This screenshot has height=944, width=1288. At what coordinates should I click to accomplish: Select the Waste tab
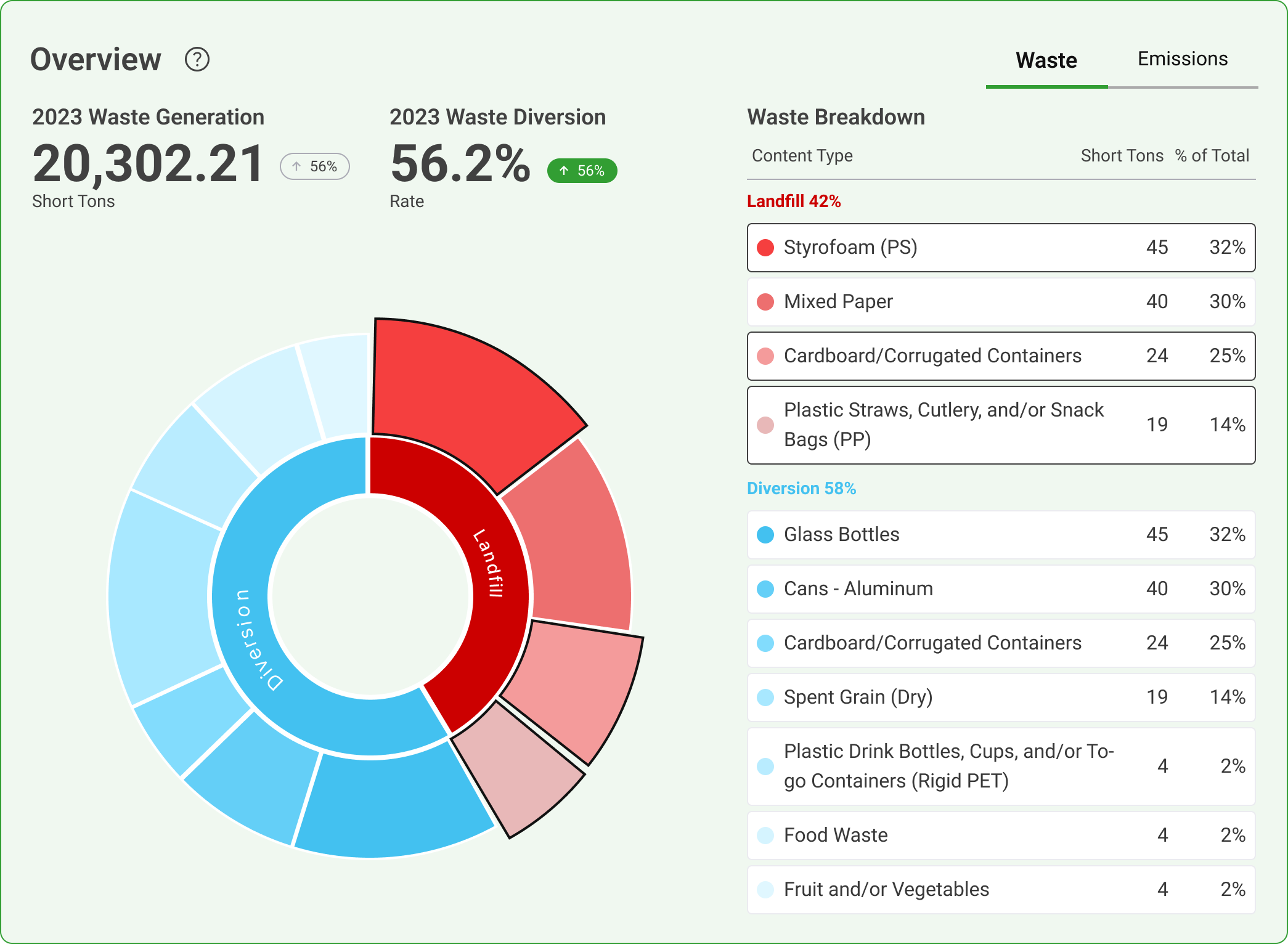click(1046, 60)
